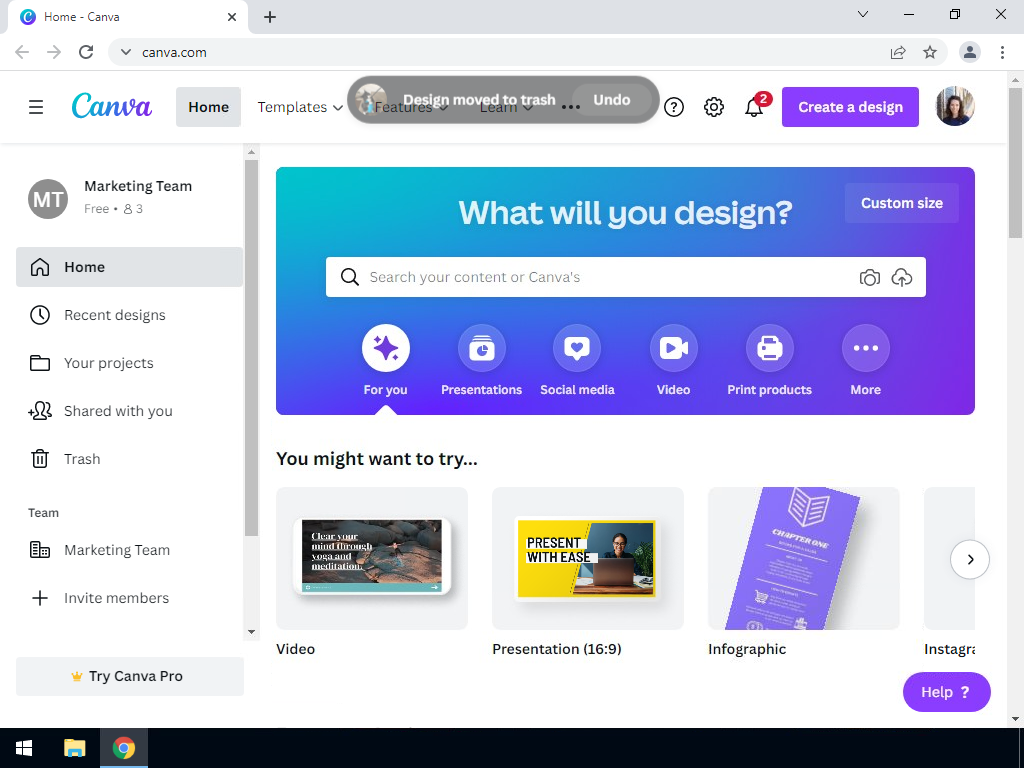The height and width of the screenshot is (768, 1024).
Task: Expand the Features dropdown
Action: coord(411,107)
